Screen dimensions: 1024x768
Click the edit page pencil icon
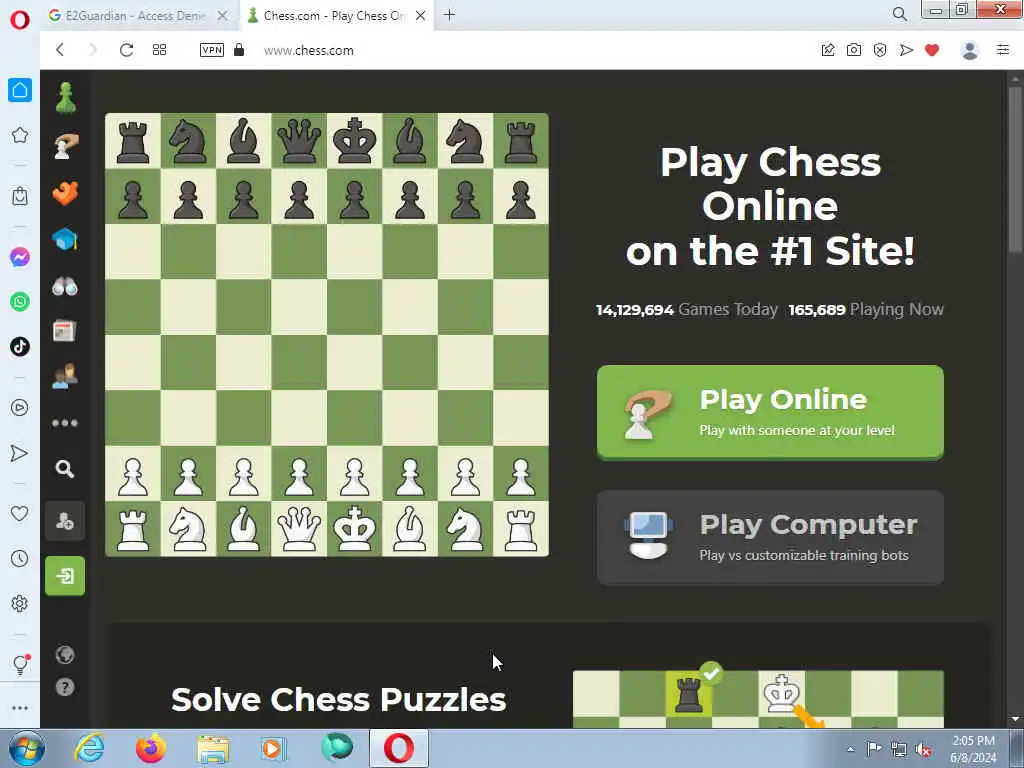pos(828,50)
